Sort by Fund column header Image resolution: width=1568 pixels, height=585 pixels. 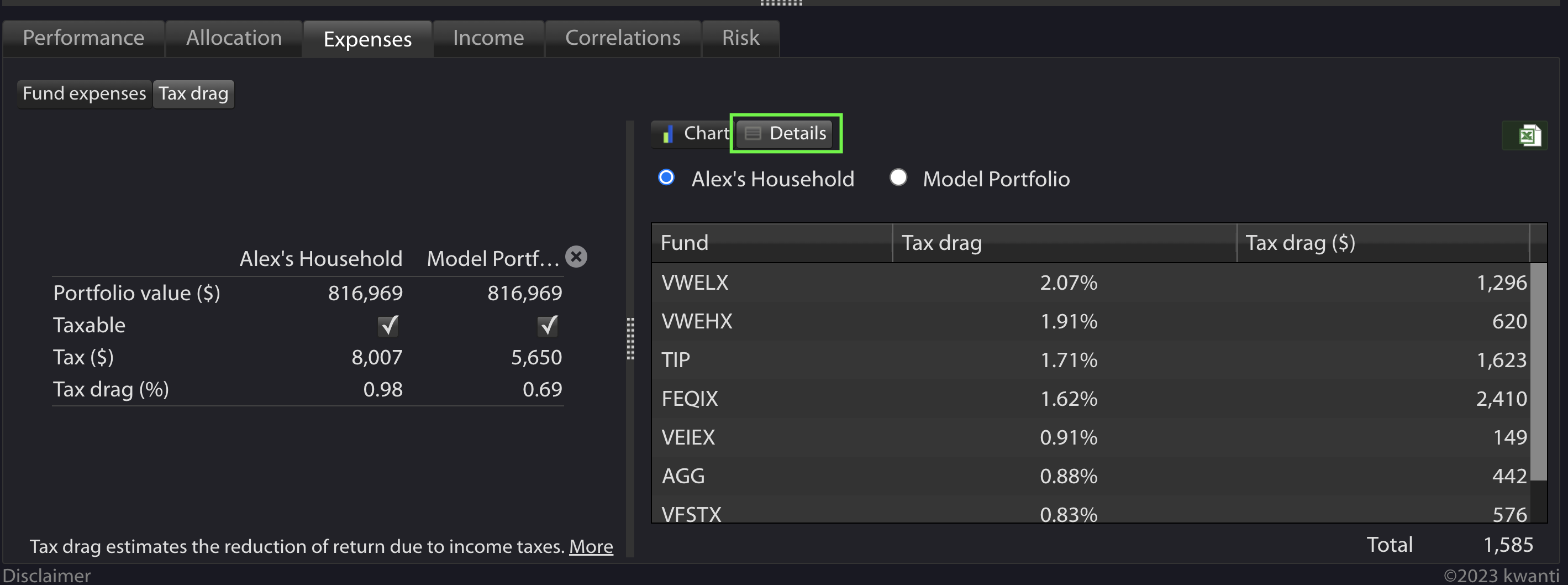point(772,243)
